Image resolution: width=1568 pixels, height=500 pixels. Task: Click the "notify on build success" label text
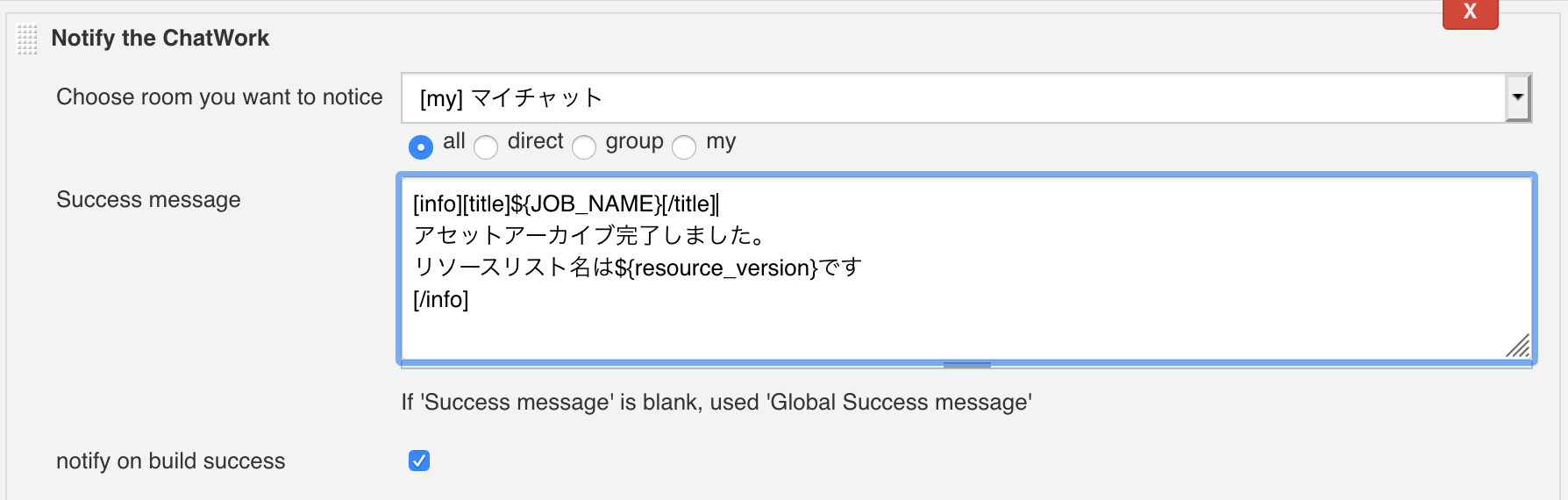[171, 461]
